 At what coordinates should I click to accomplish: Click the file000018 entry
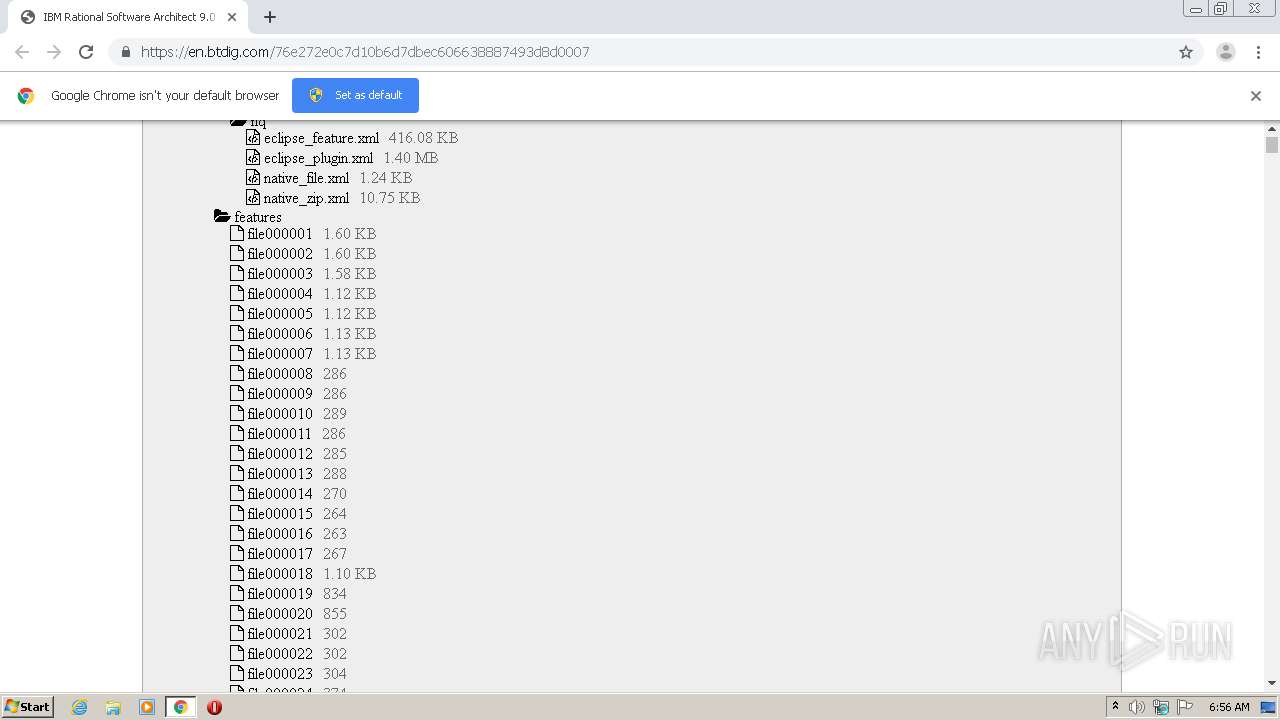pos(280,574)
